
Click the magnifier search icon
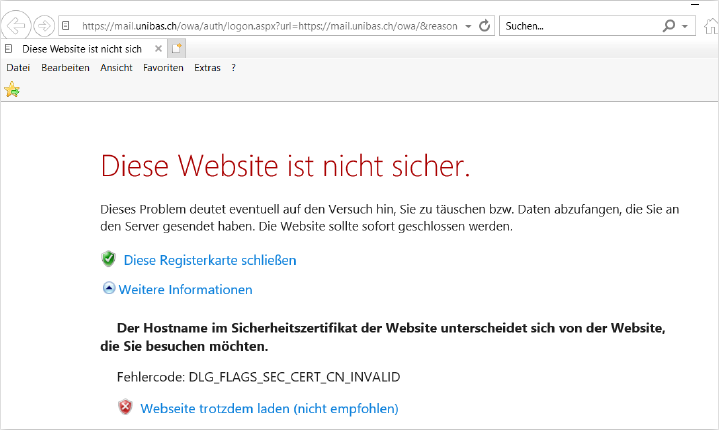tap(670, 25)
